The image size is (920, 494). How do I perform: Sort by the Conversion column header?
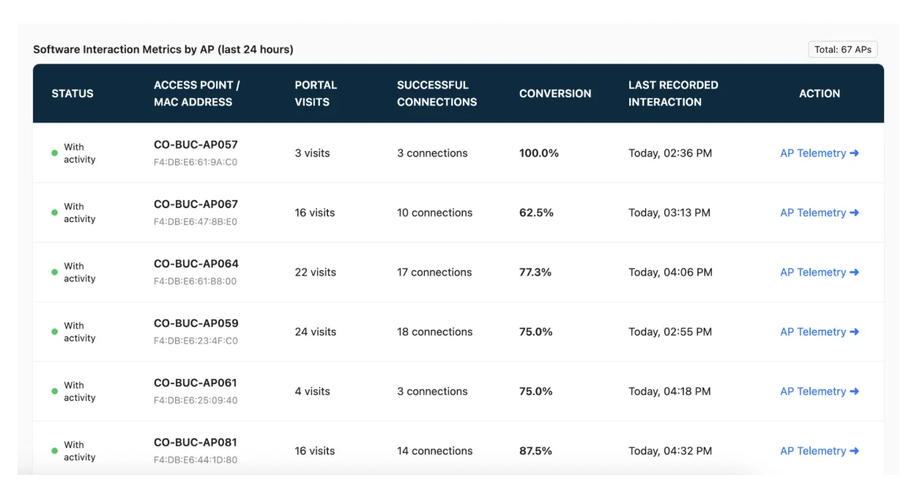click(x=555, y=94)
